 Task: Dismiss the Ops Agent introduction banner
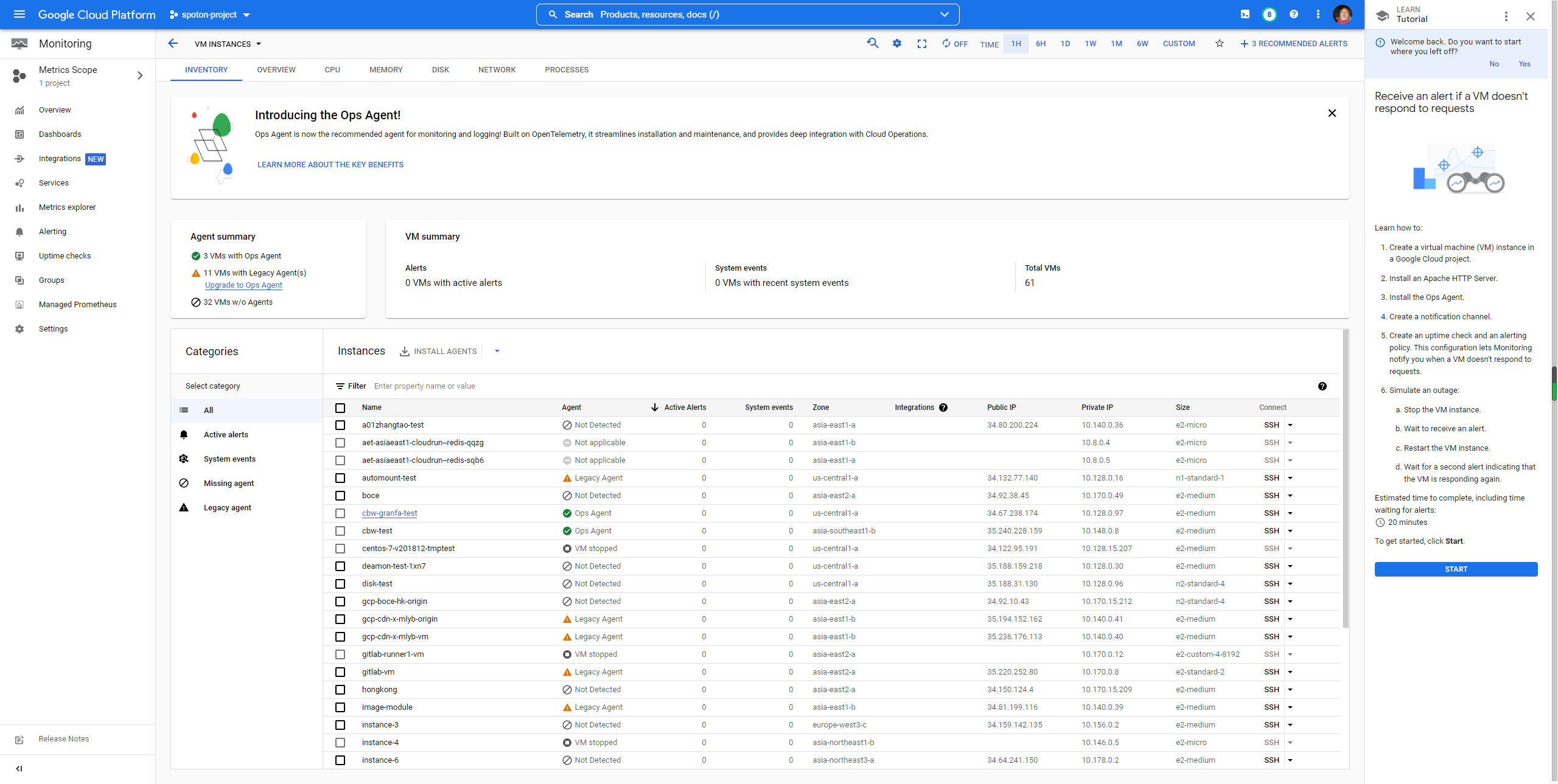(1332, 113)
